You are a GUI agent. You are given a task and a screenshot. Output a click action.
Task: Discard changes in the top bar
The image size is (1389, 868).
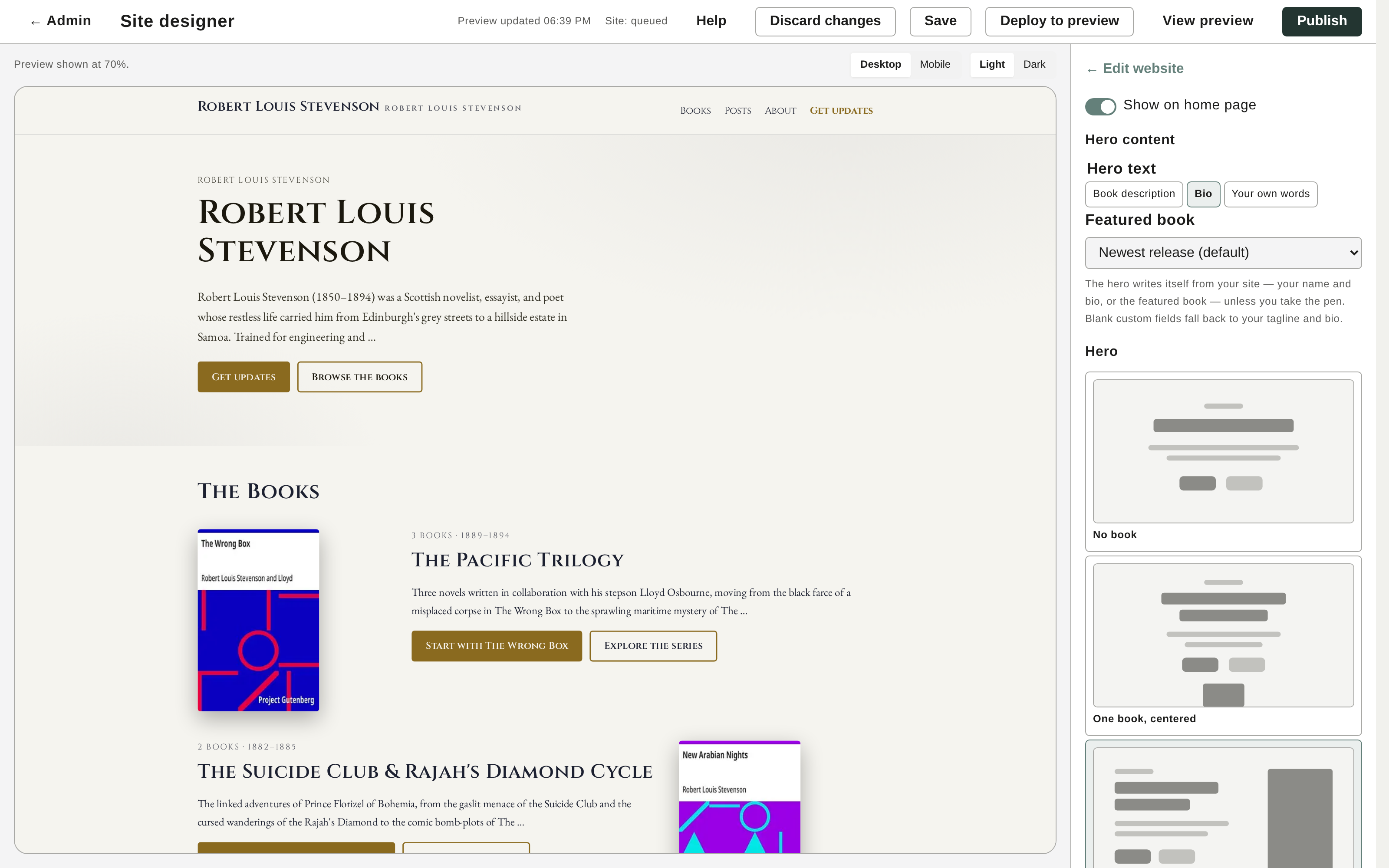[x=825, y=21]
